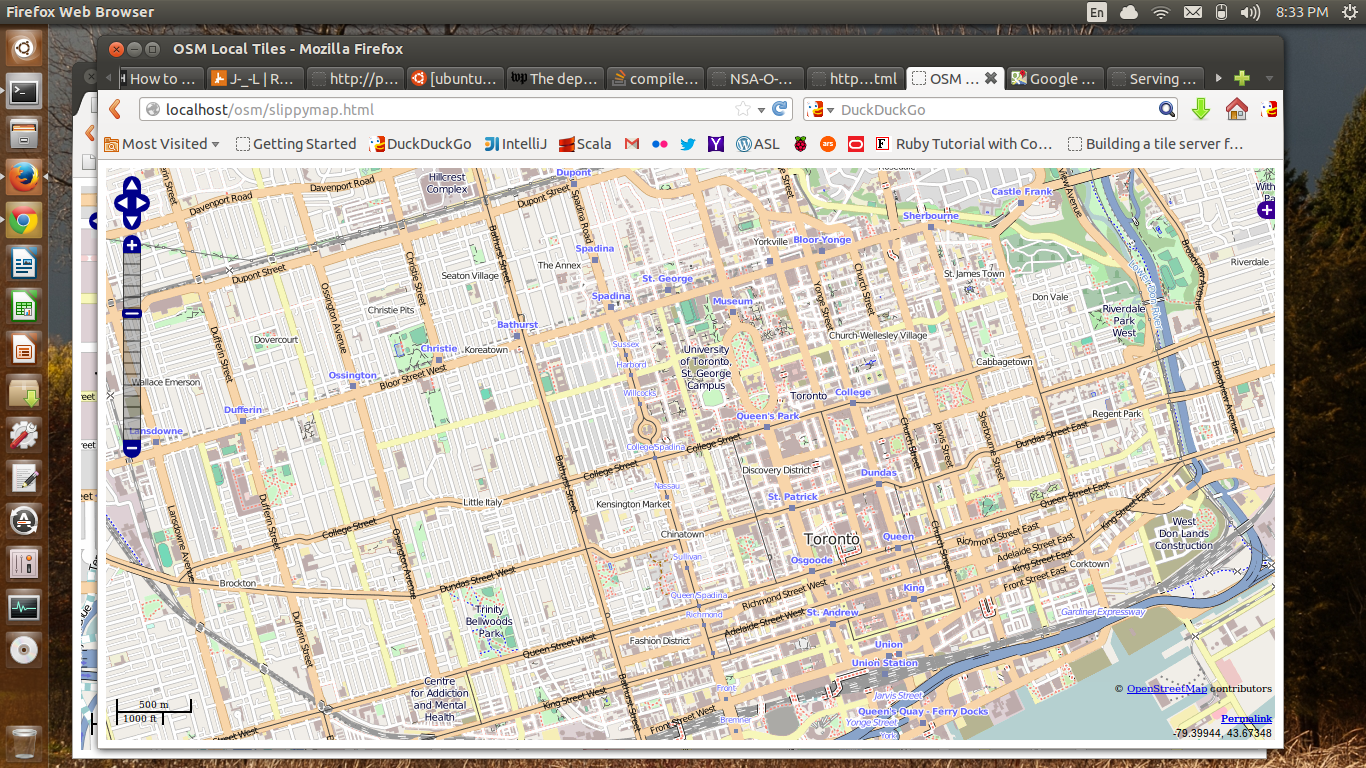Switch to the '[ubuntu...' tab

click(x=455, y=78)
